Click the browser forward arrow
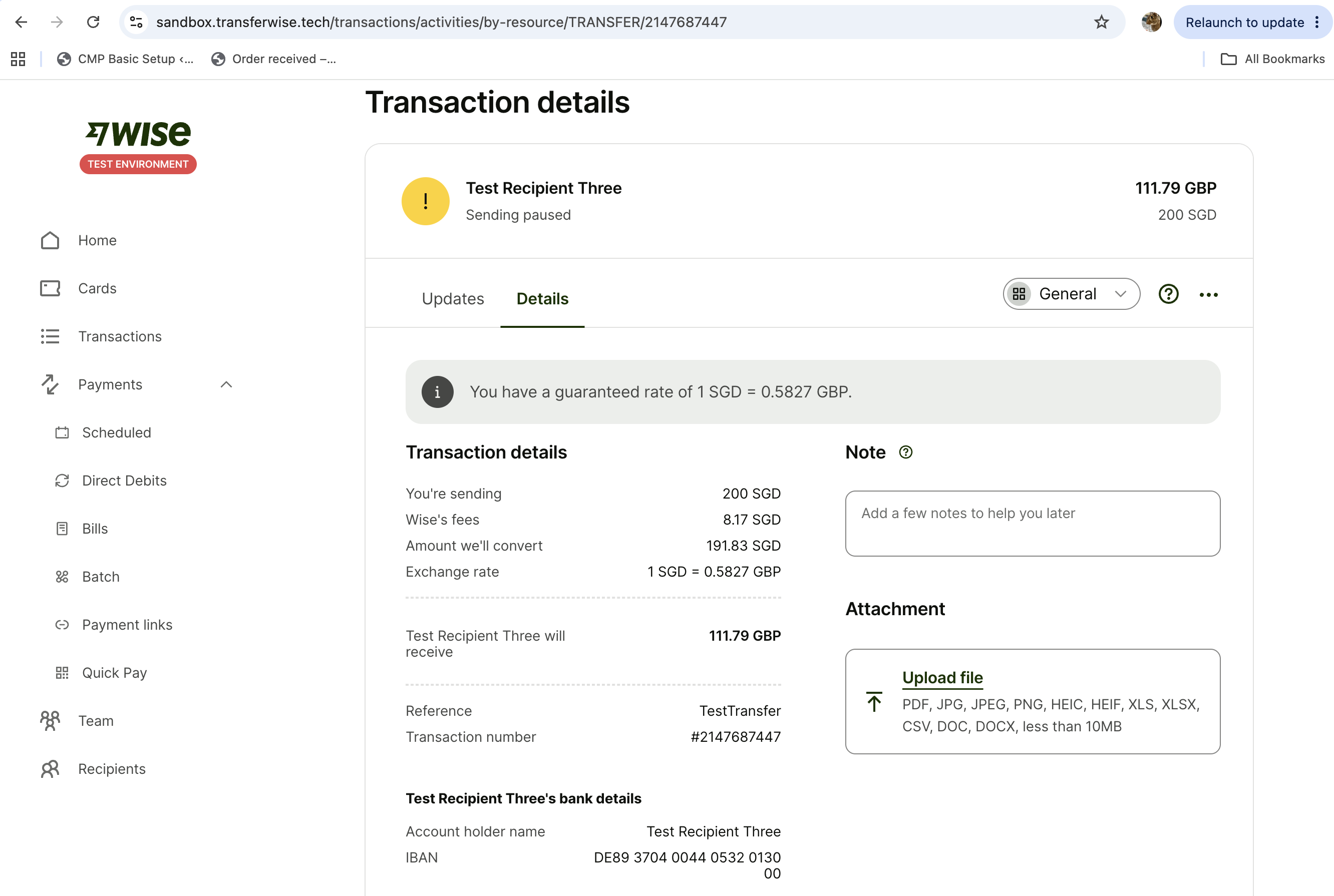 [x=57, y=23]
